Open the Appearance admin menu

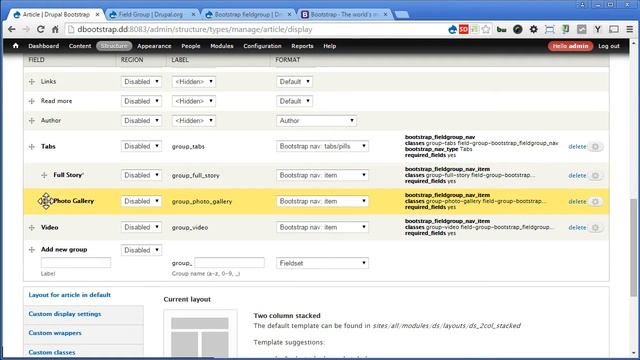(154, 46)
